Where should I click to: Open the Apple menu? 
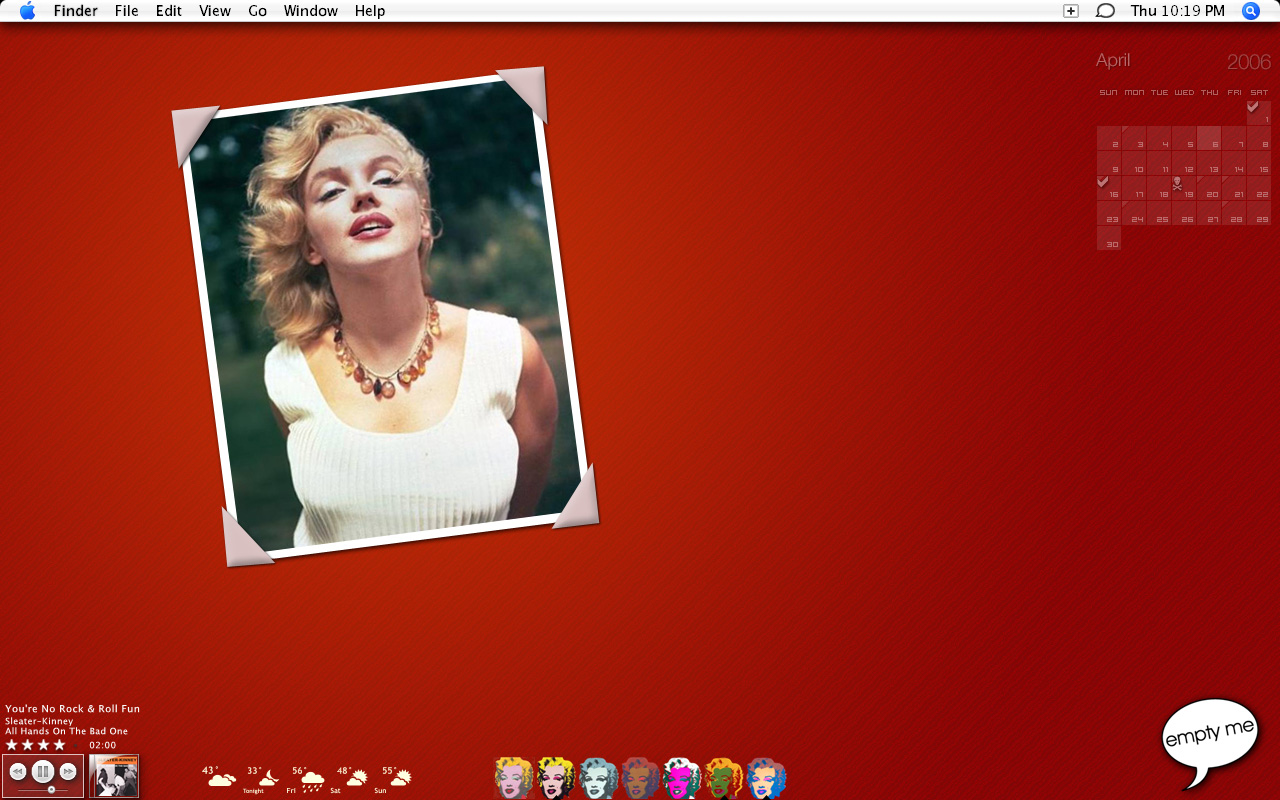coord(27,11)
